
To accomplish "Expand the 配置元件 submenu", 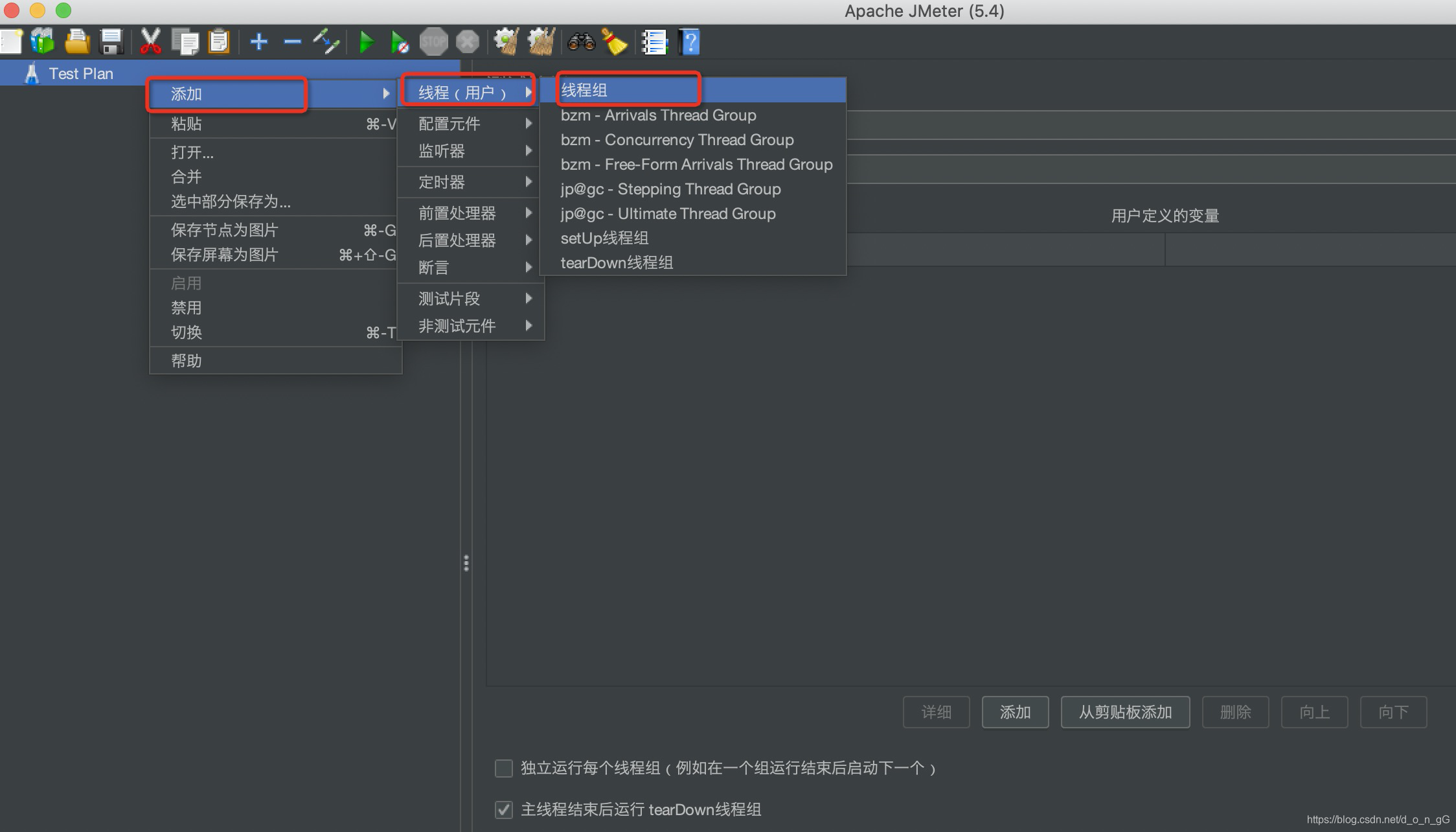I will coord(471,123).
